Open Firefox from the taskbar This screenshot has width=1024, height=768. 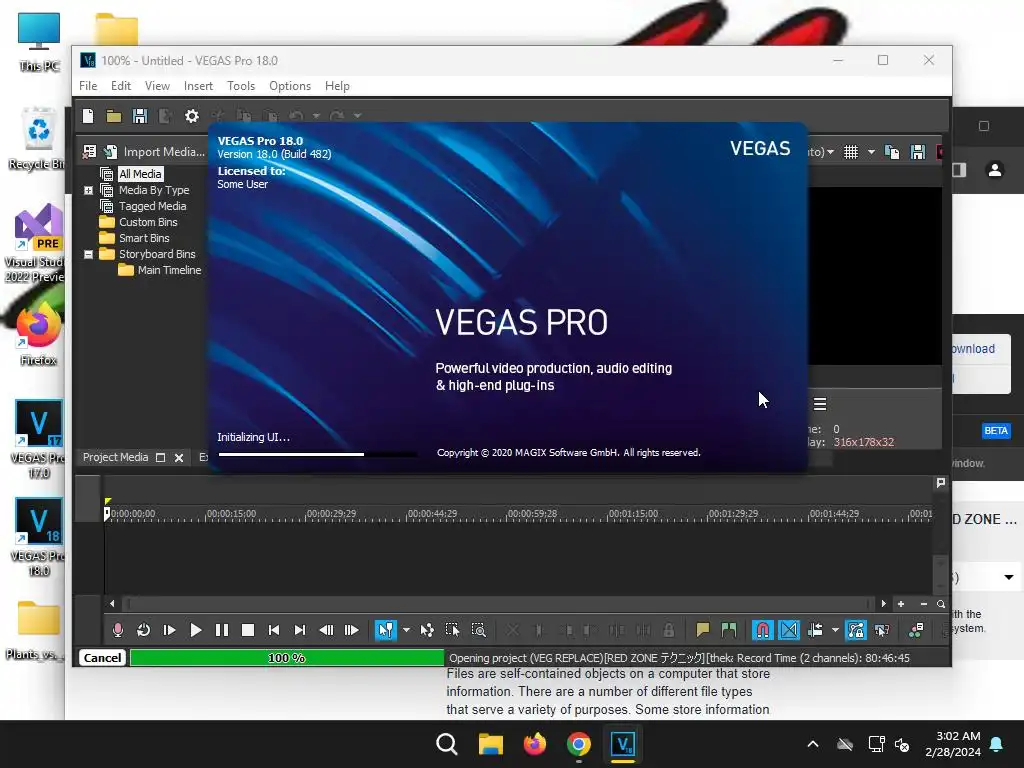pos(535,744)
